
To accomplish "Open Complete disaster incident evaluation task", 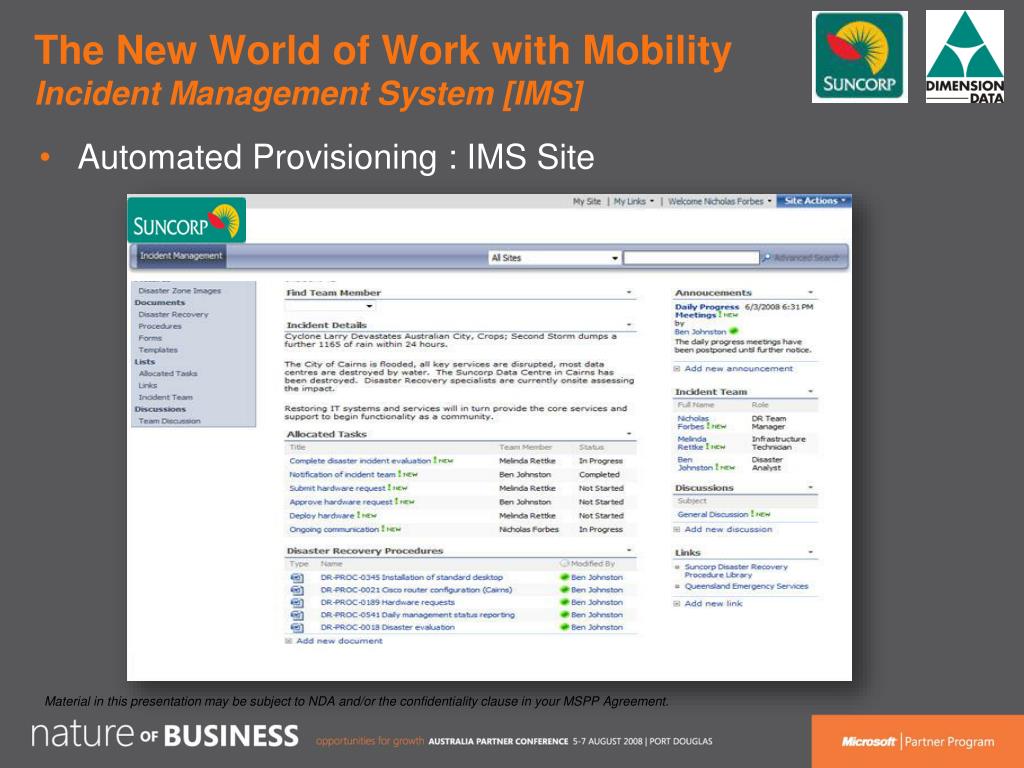I will pyautogui.click(x=360, y=461).
